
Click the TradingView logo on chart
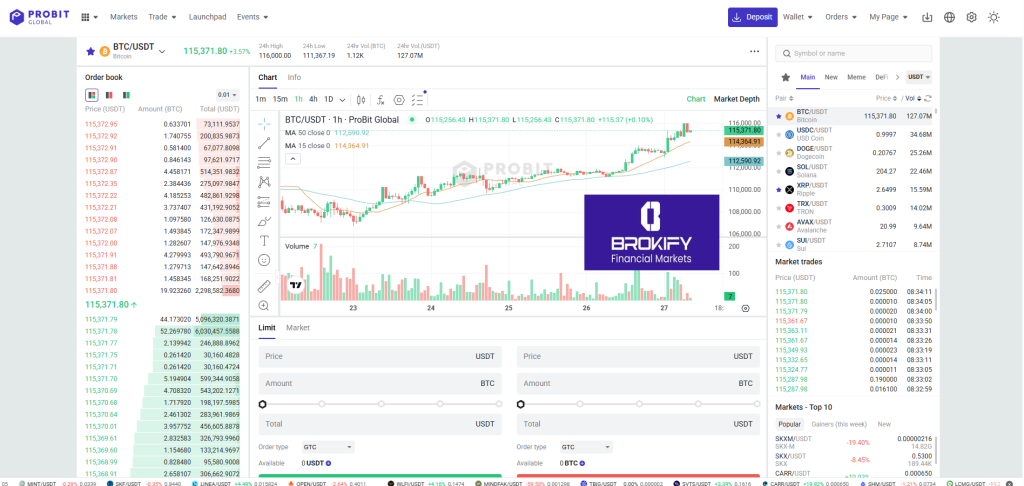point(297,285)
